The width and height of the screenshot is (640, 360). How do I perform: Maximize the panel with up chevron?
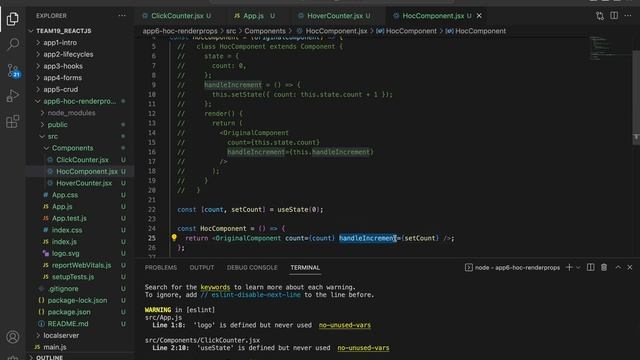click(618, 267)
